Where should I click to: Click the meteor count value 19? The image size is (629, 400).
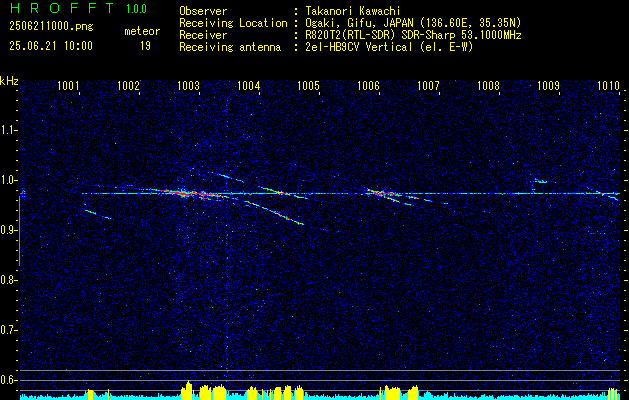point(145,46)
